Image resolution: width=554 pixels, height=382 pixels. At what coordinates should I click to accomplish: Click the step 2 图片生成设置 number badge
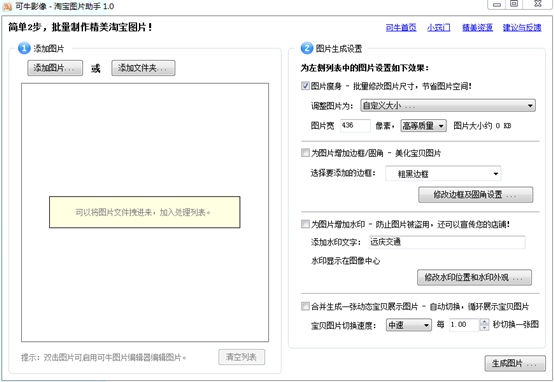[307, 48]
